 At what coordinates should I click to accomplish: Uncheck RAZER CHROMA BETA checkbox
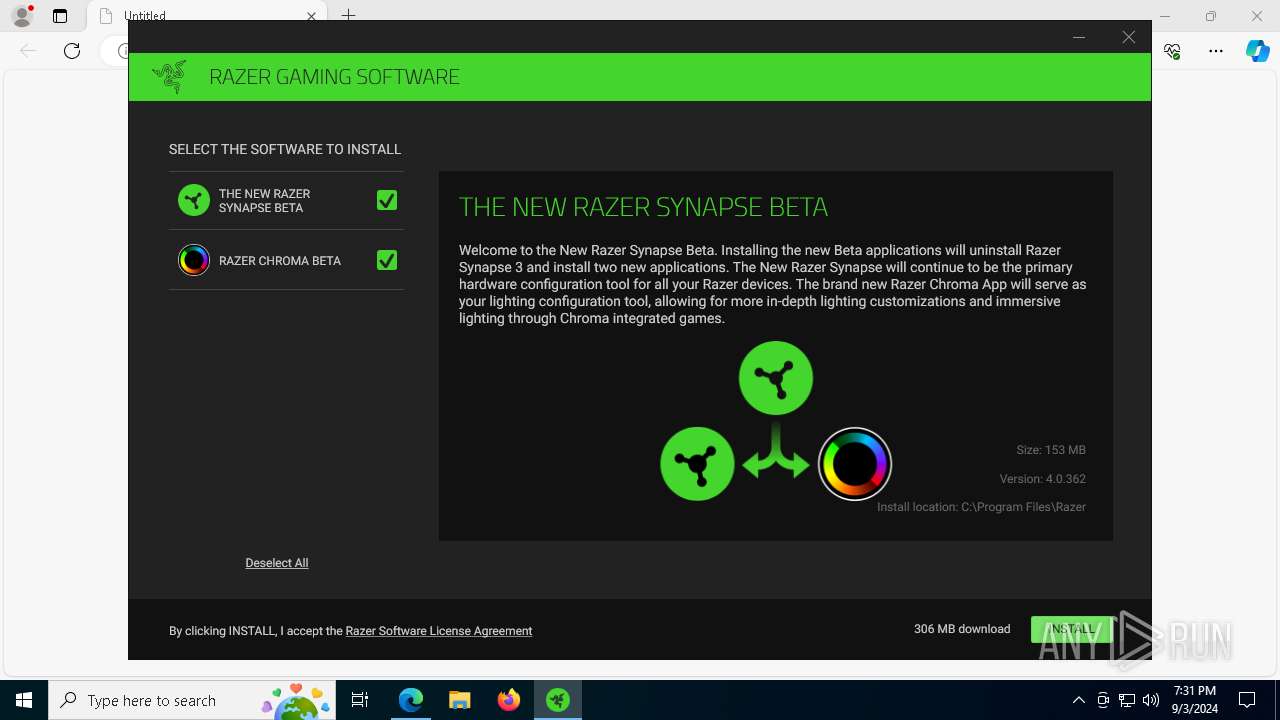[x=387, y=260]
